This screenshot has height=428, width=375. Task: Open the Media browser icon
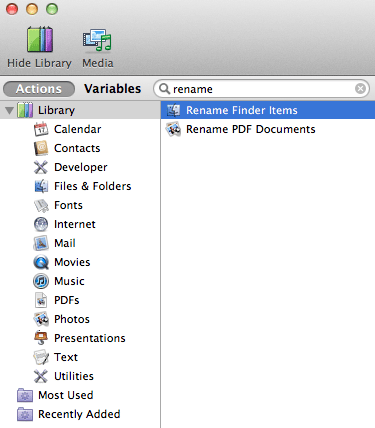97,40
